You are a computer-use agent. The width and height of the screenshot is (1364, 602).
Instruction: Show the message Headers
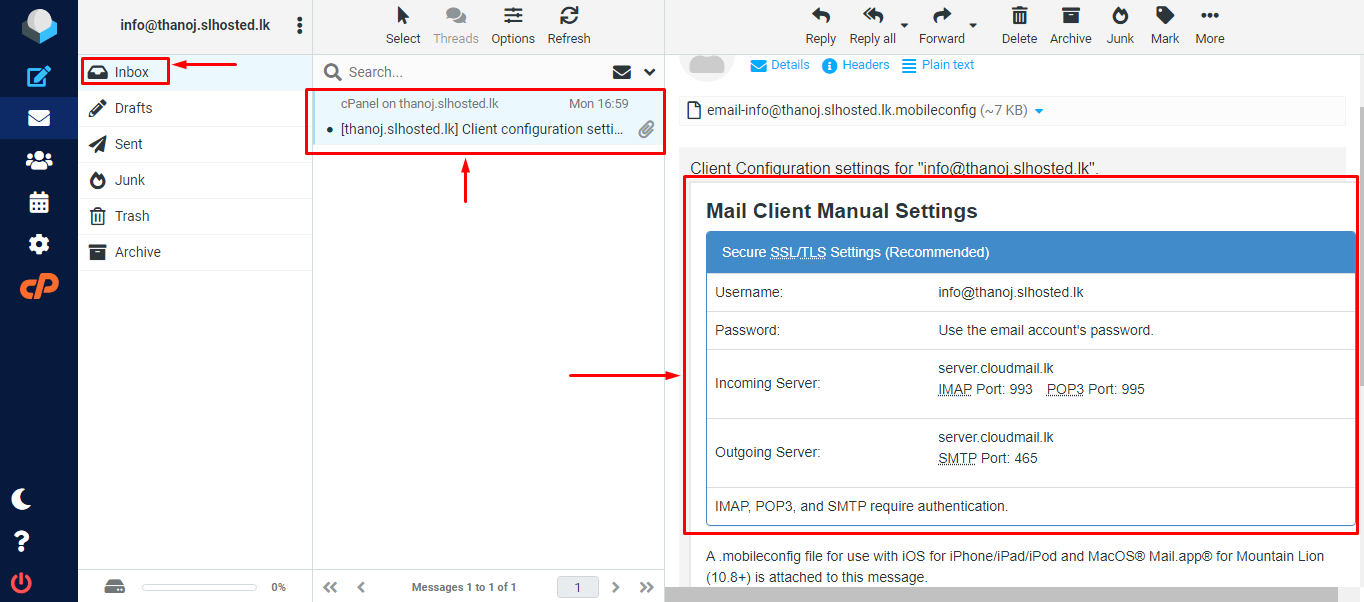point(856,64)
